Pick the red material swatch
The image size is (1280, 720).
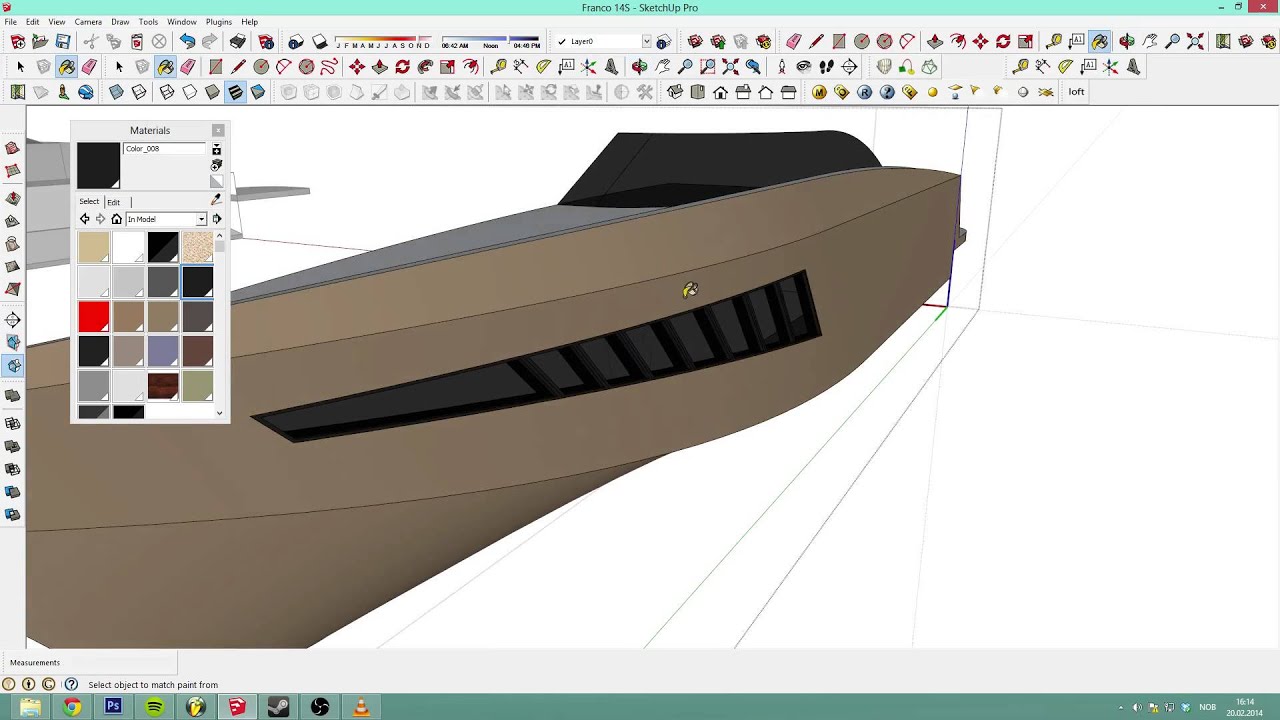click(x=94, y=317)
